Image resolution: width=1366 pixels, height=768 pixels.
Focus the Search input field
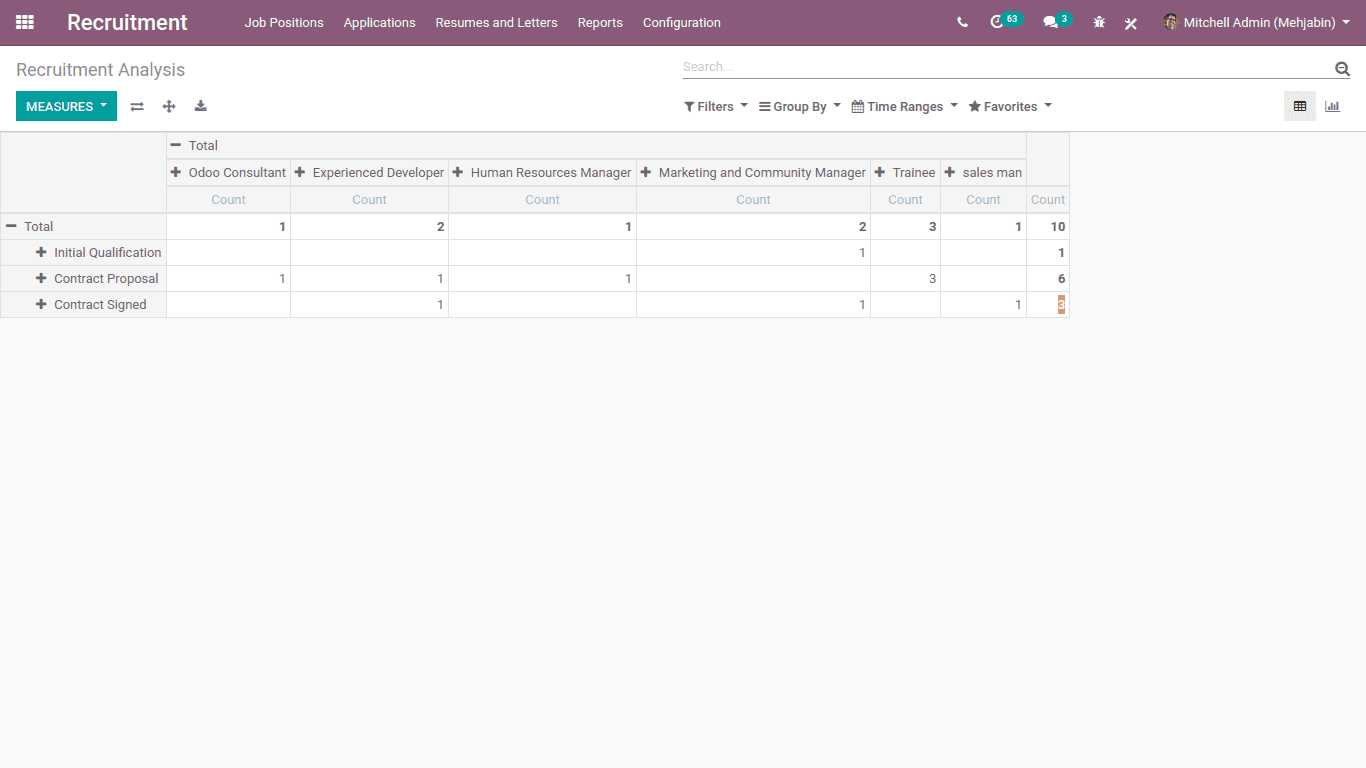(x=1006, y=67)
